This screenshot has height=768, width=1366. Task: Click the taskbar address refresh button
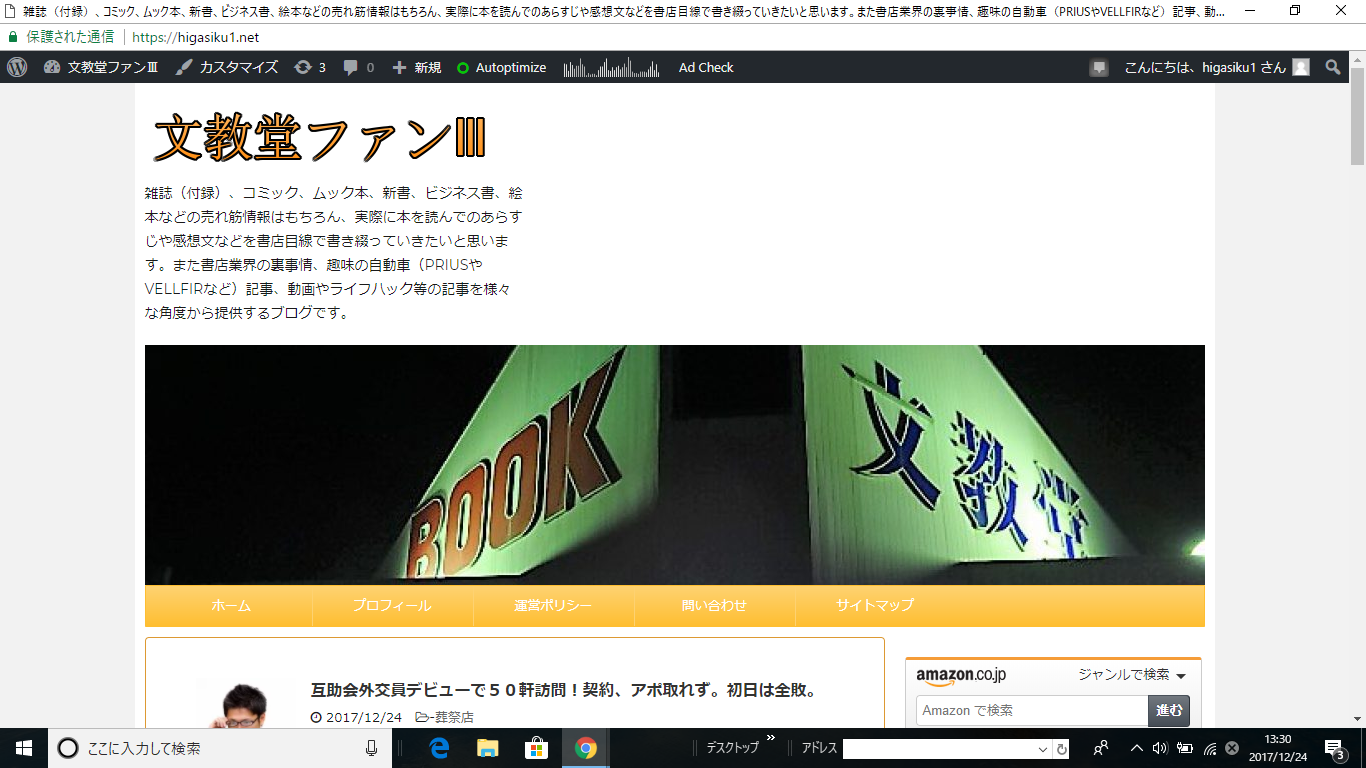[x=1061, y=749]
